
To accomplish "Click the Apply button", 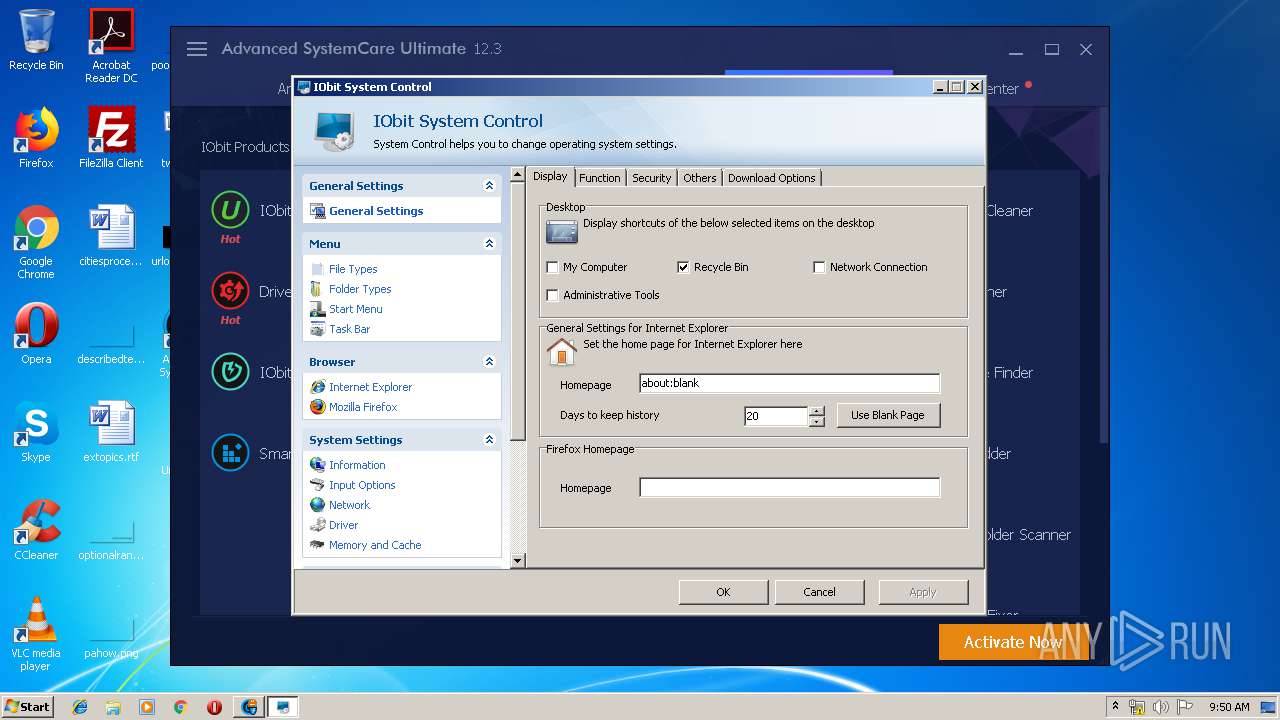I will pos(923,592).
